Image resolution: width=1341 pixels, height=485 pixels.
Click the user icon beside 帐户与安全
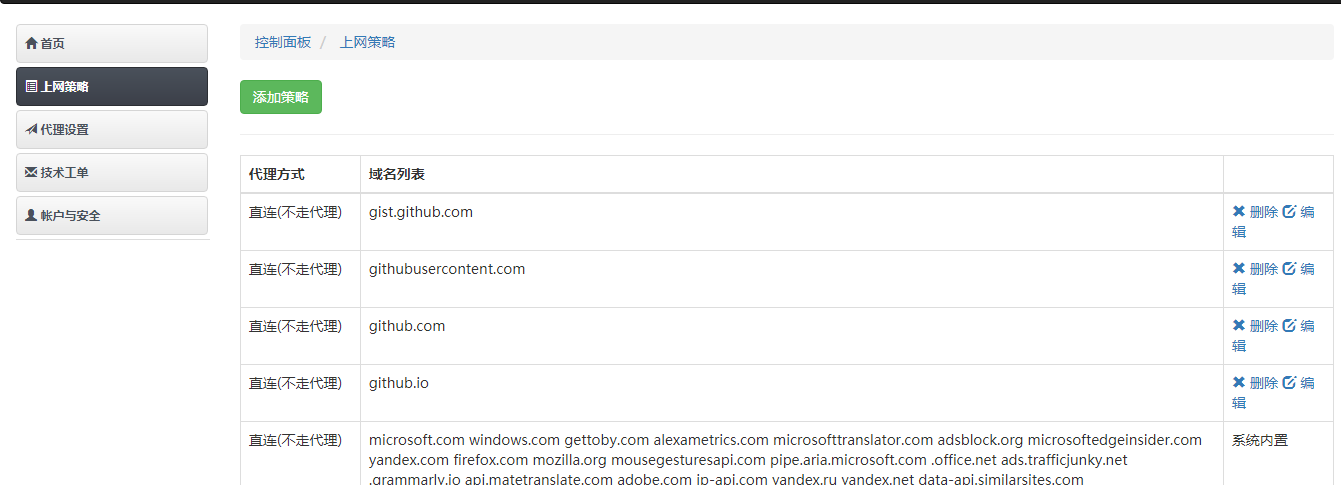coord(31,216)
